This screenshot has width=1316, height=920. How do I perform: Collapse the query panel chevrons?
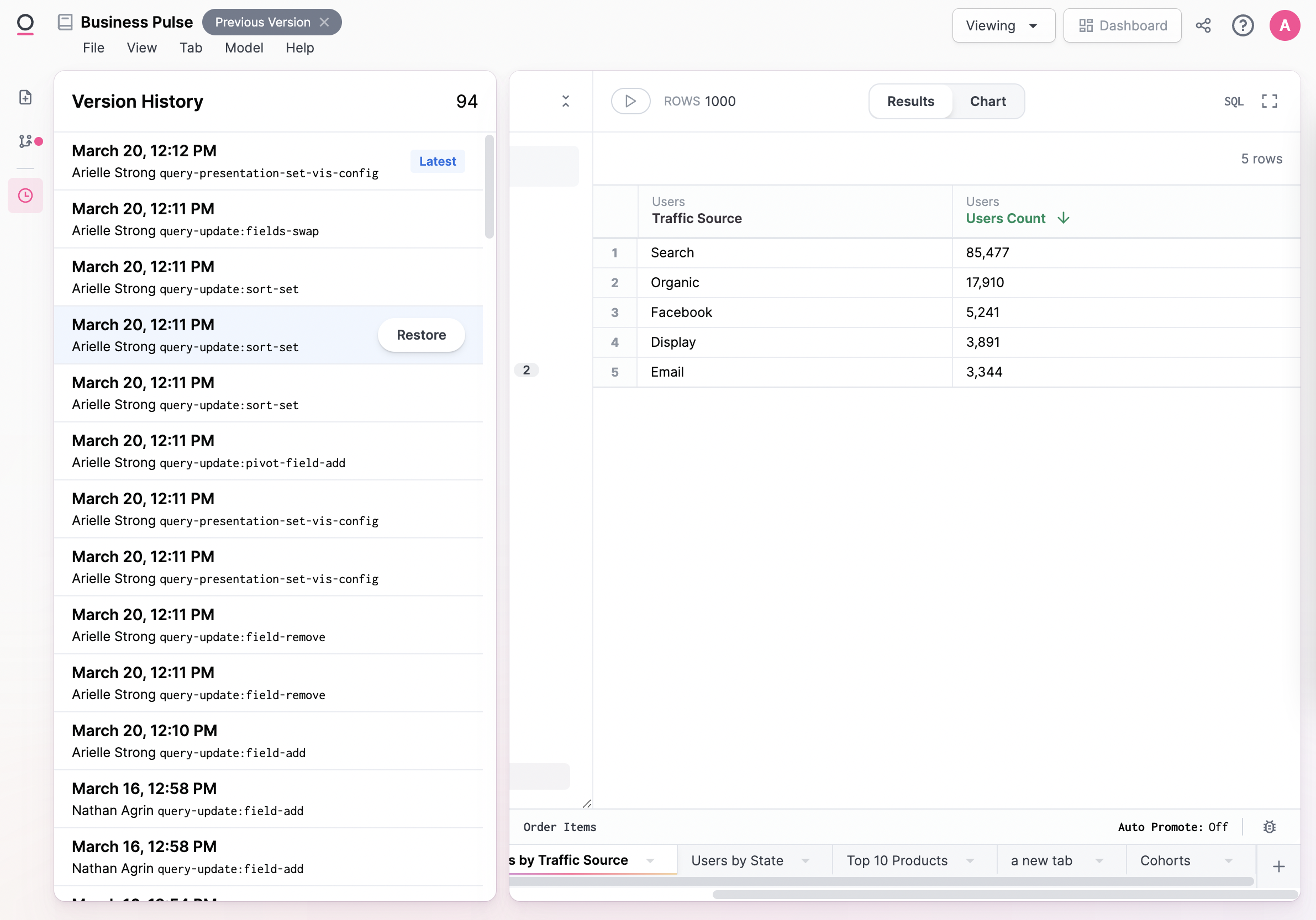coord(565,102)
